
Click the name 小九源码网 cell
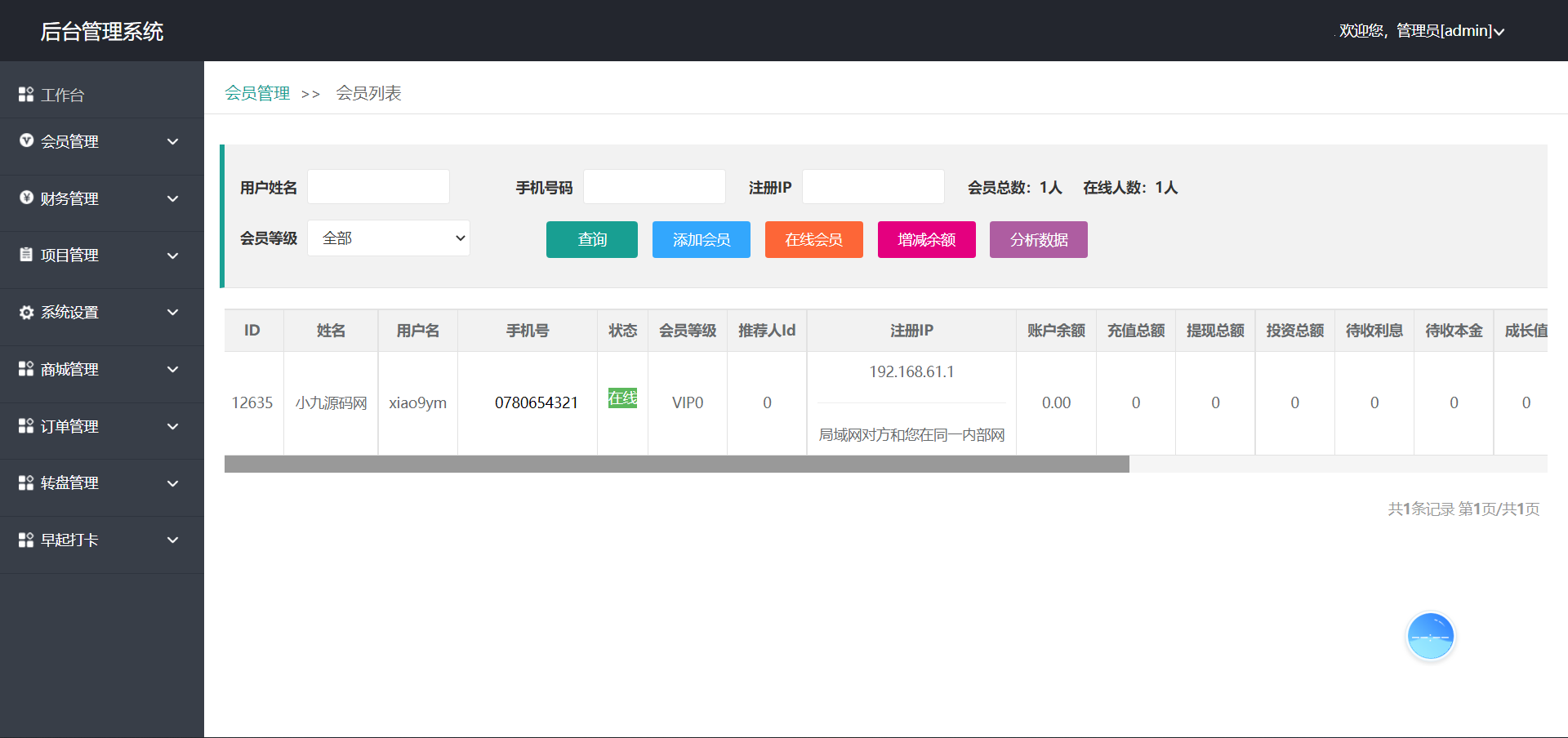(x=331, y=402)
